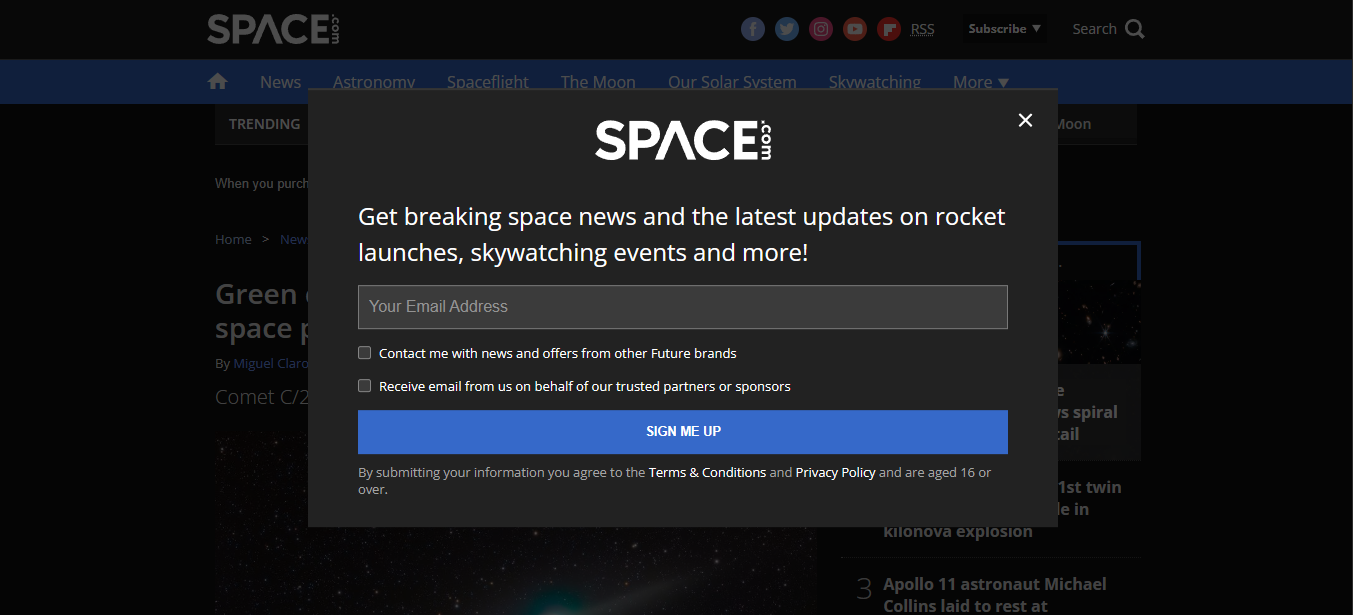This screenshot has height=615, width=1353.
Task: Select the YouTube icon
Action: 854,28
